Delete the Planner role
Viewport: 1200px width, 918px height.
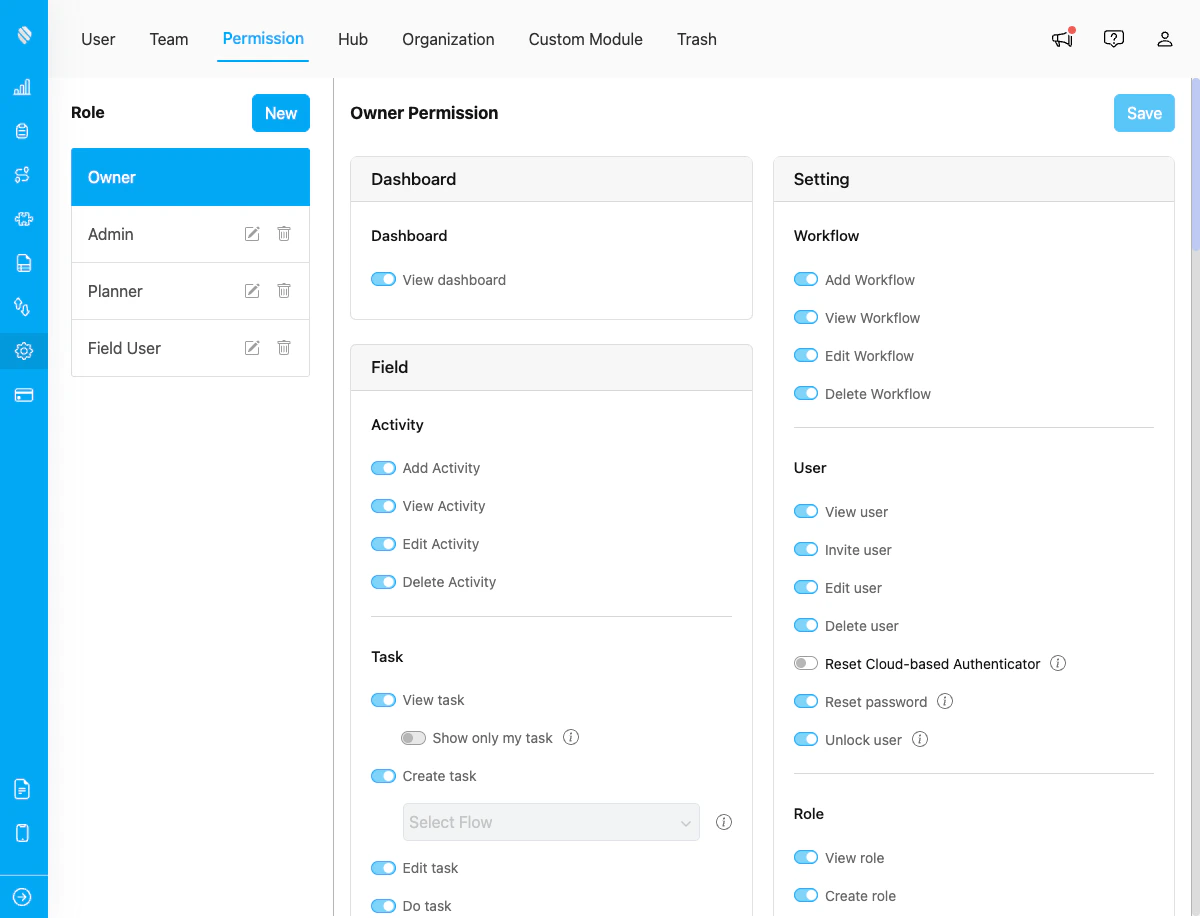point(284,290)
